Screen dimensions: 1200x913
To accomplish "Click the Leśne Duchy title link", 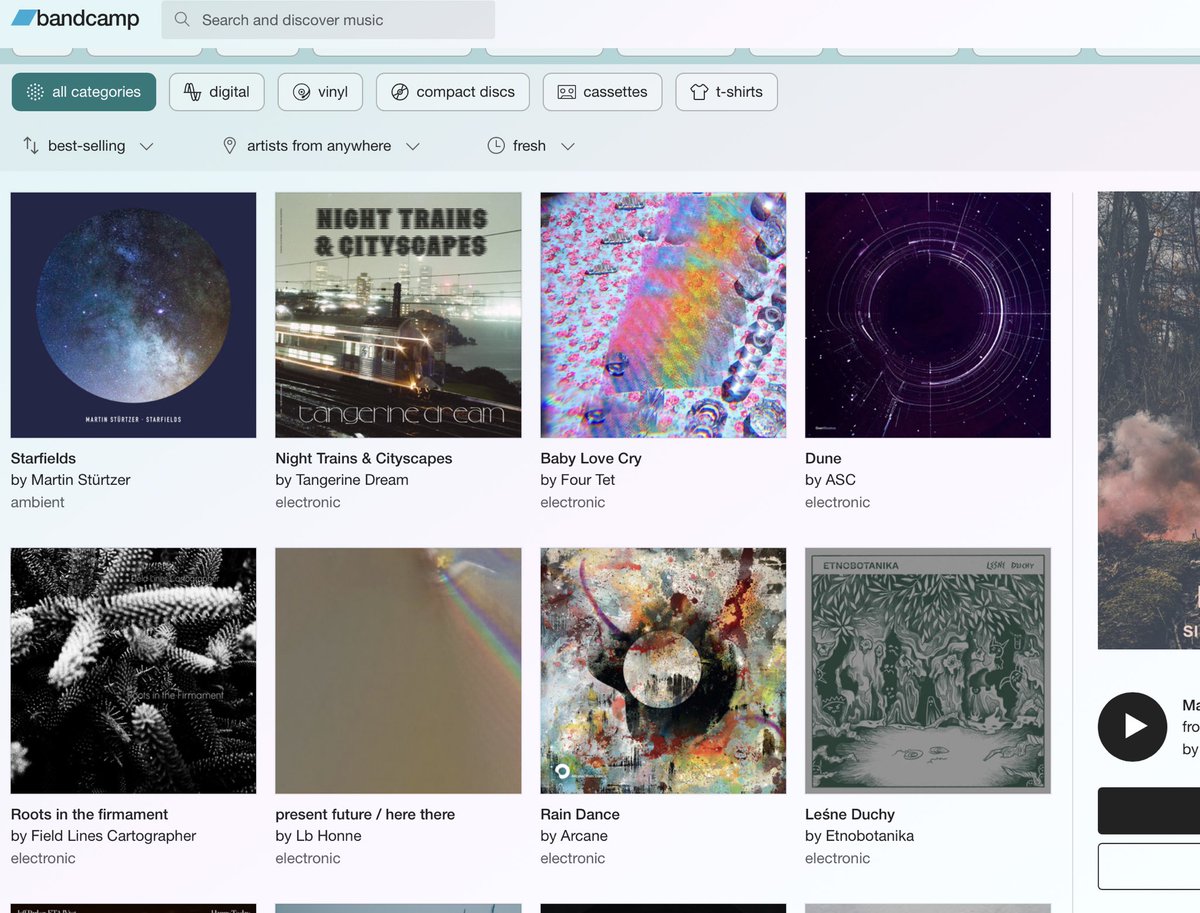I will [x=850, y=814].
